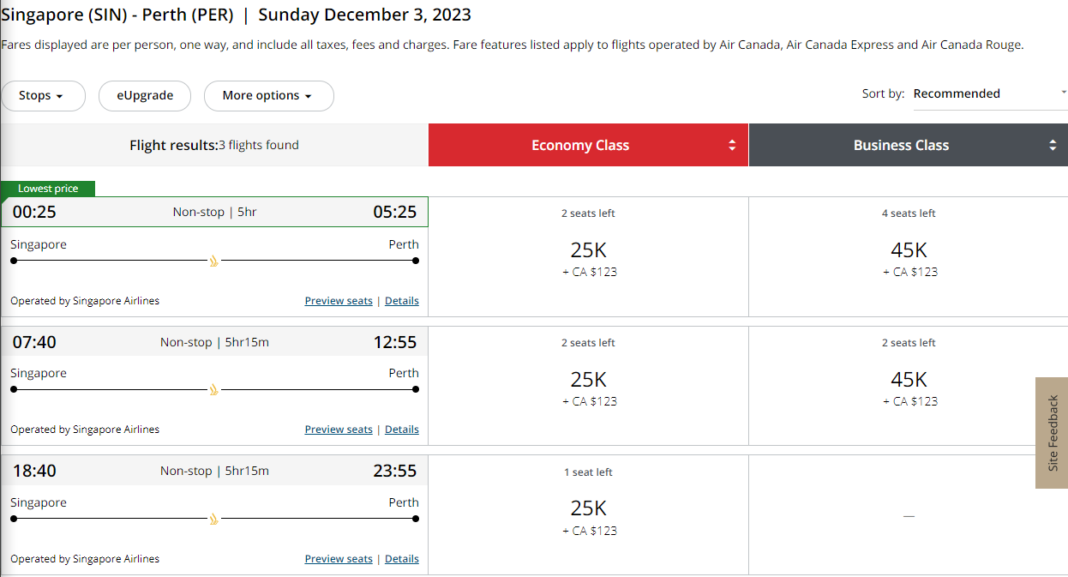
Task: Choose 25K economy fare with 1 seat left
Action: coord(589,508)
